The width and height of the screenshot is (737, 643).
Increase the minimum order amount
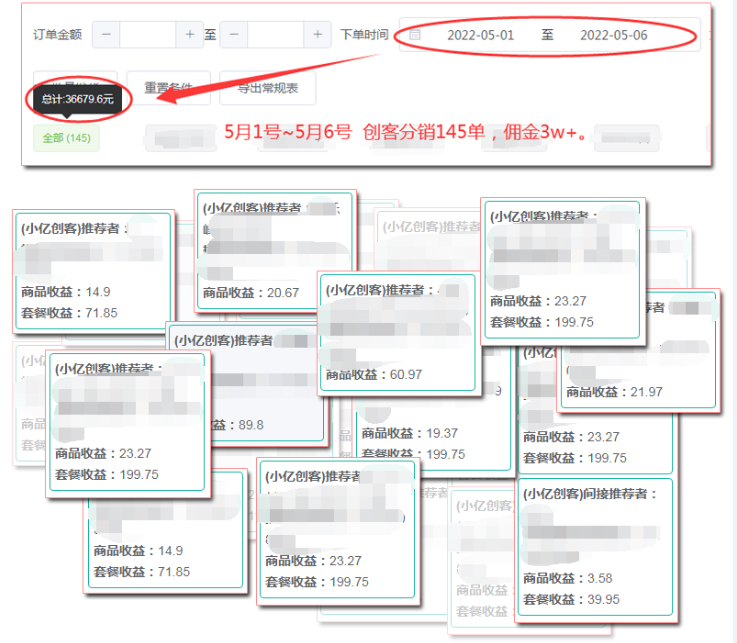[190, 34]
